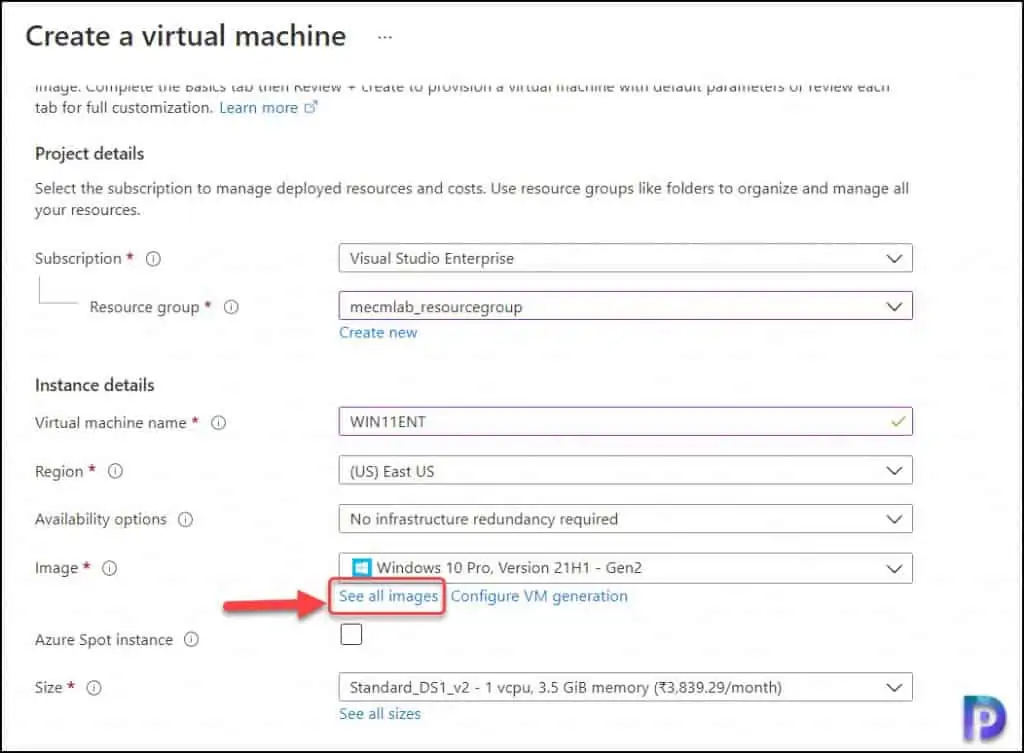The width and height of the screenshot is (1024, 753).
Task: Click the Availability options label
Action: (x=101, y=520)
